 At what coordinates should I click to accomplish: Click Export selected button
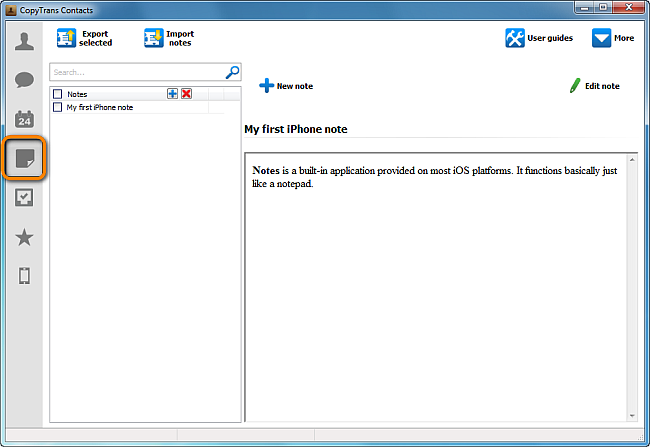pos(85,39)
